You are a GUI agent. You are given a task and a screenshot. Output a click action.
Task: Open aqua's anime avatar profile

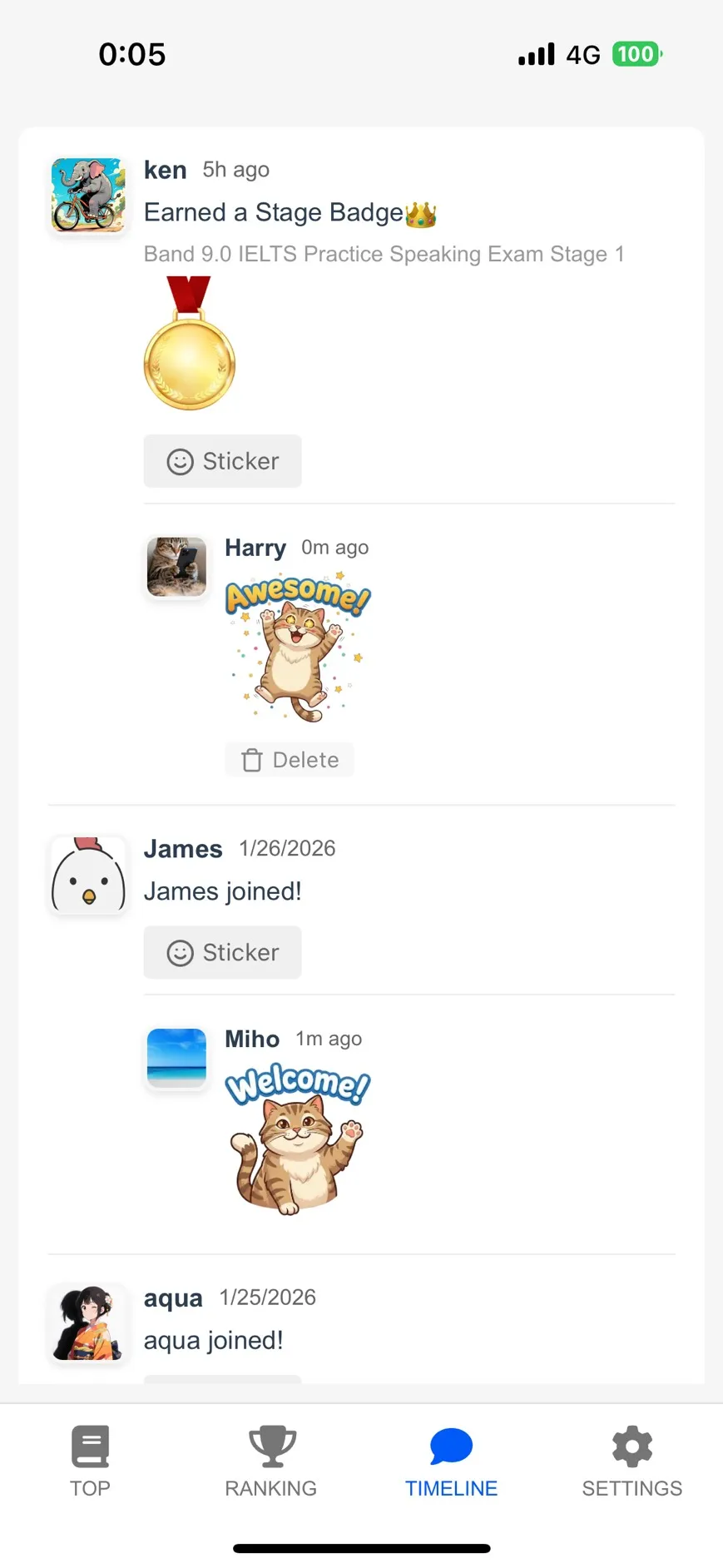coord(89,1322)
